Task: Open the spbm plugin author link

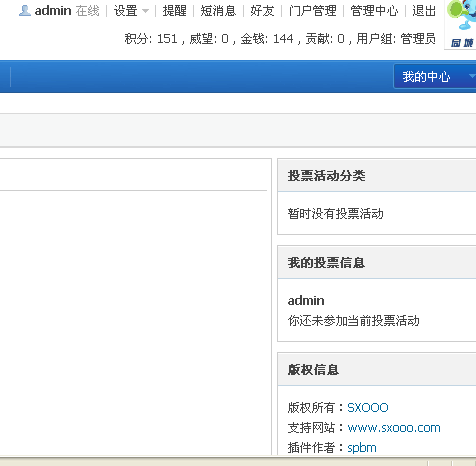Action: tap(362, 448)
